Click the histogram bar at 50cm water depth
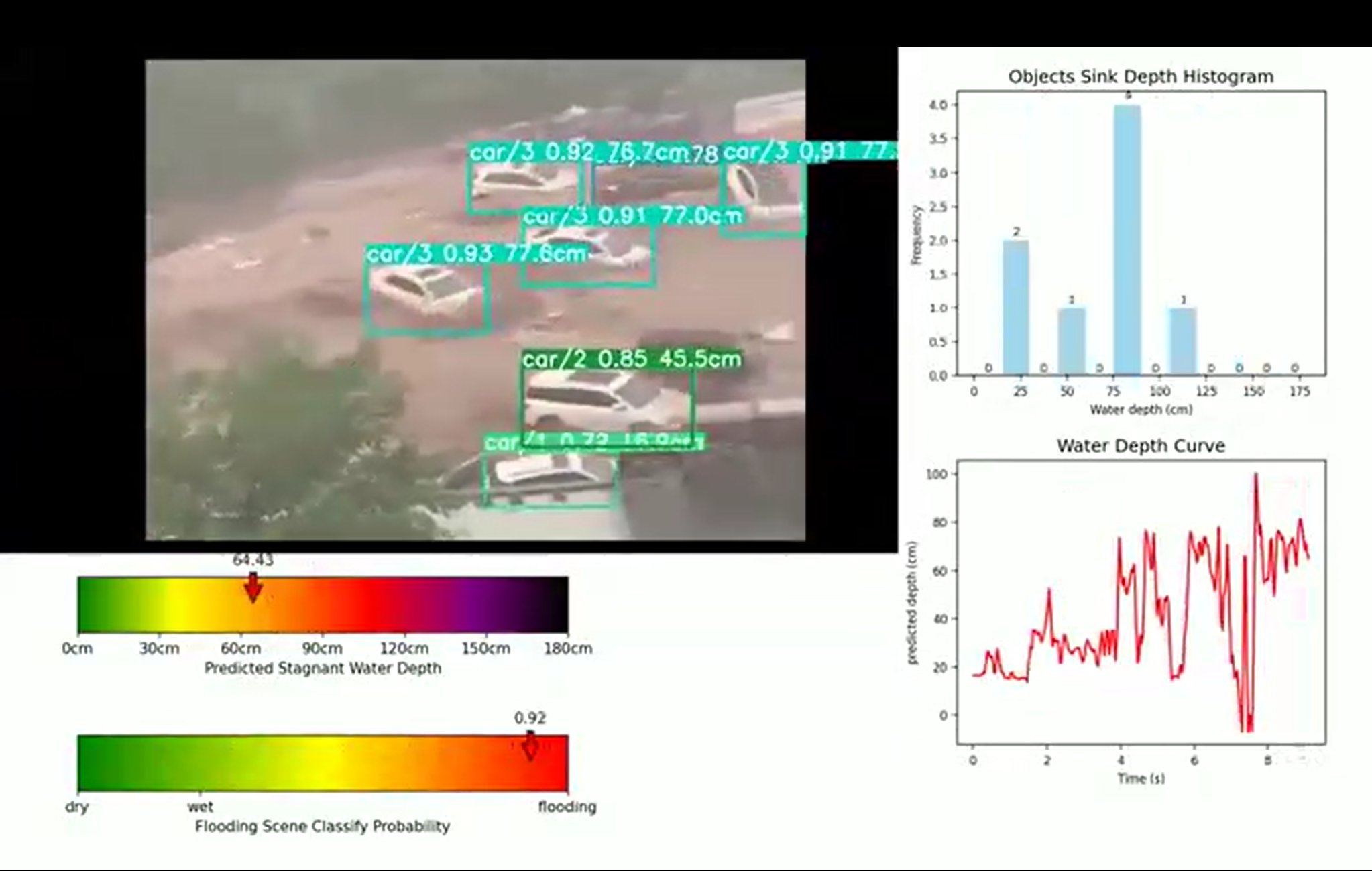The image size is (1372, 871). coord(1071,342)
